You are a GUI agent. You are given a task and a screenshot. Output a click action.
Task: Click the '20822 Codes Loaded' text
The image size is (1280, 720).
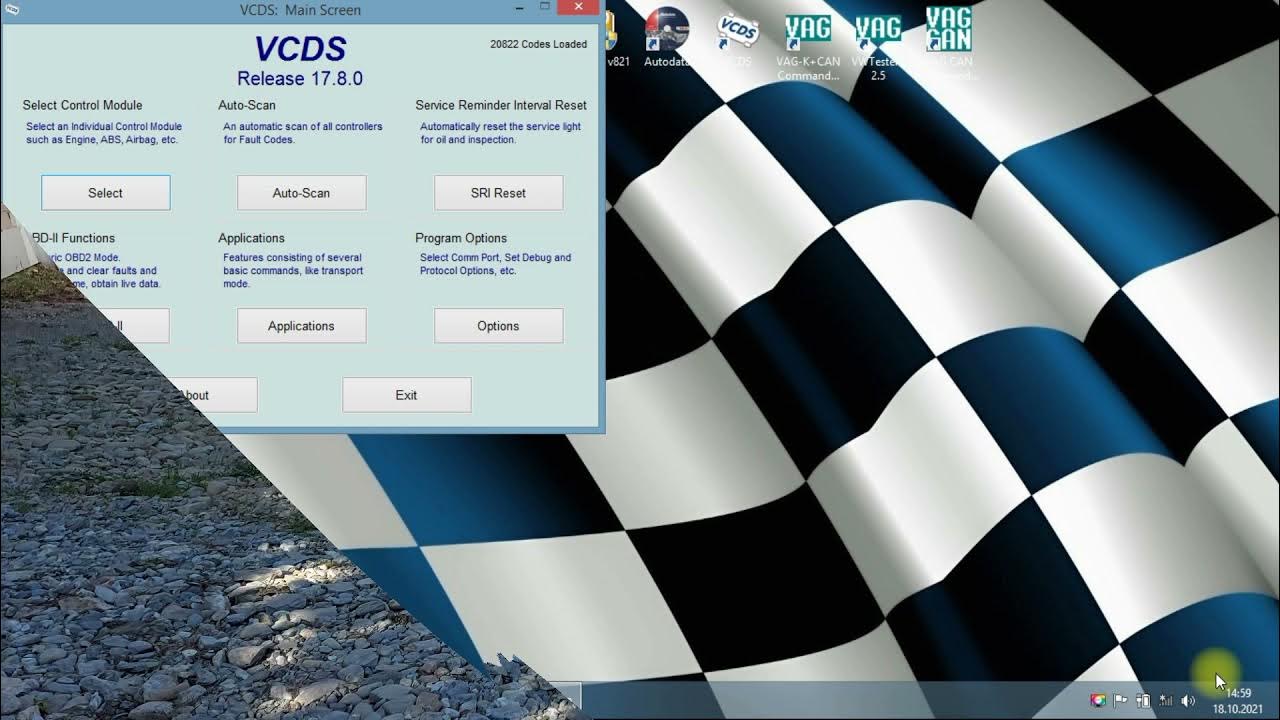tap(539, 44)
